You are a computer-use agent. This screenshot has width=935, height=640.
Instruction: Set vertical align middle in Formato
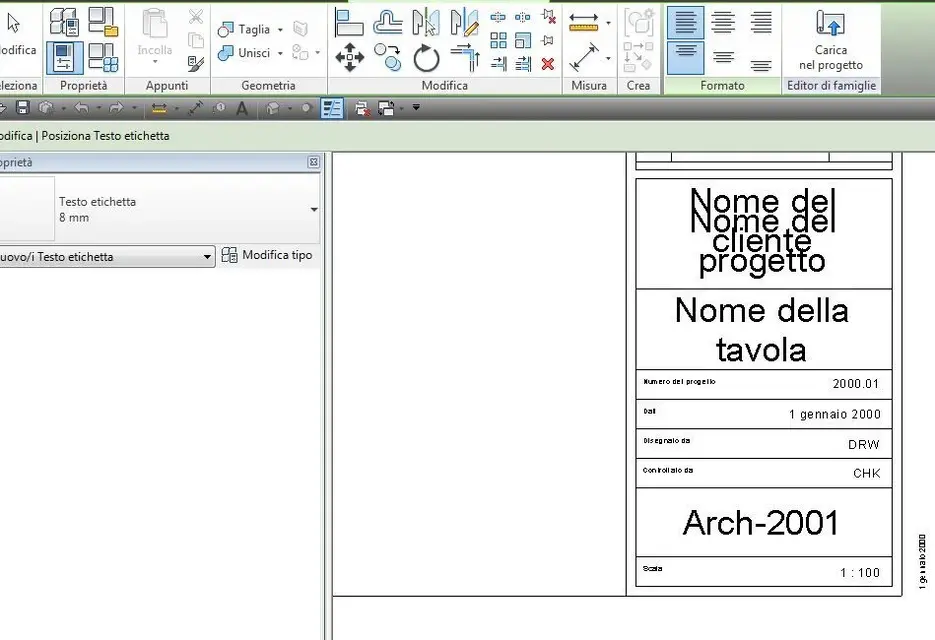pos(723,57)
